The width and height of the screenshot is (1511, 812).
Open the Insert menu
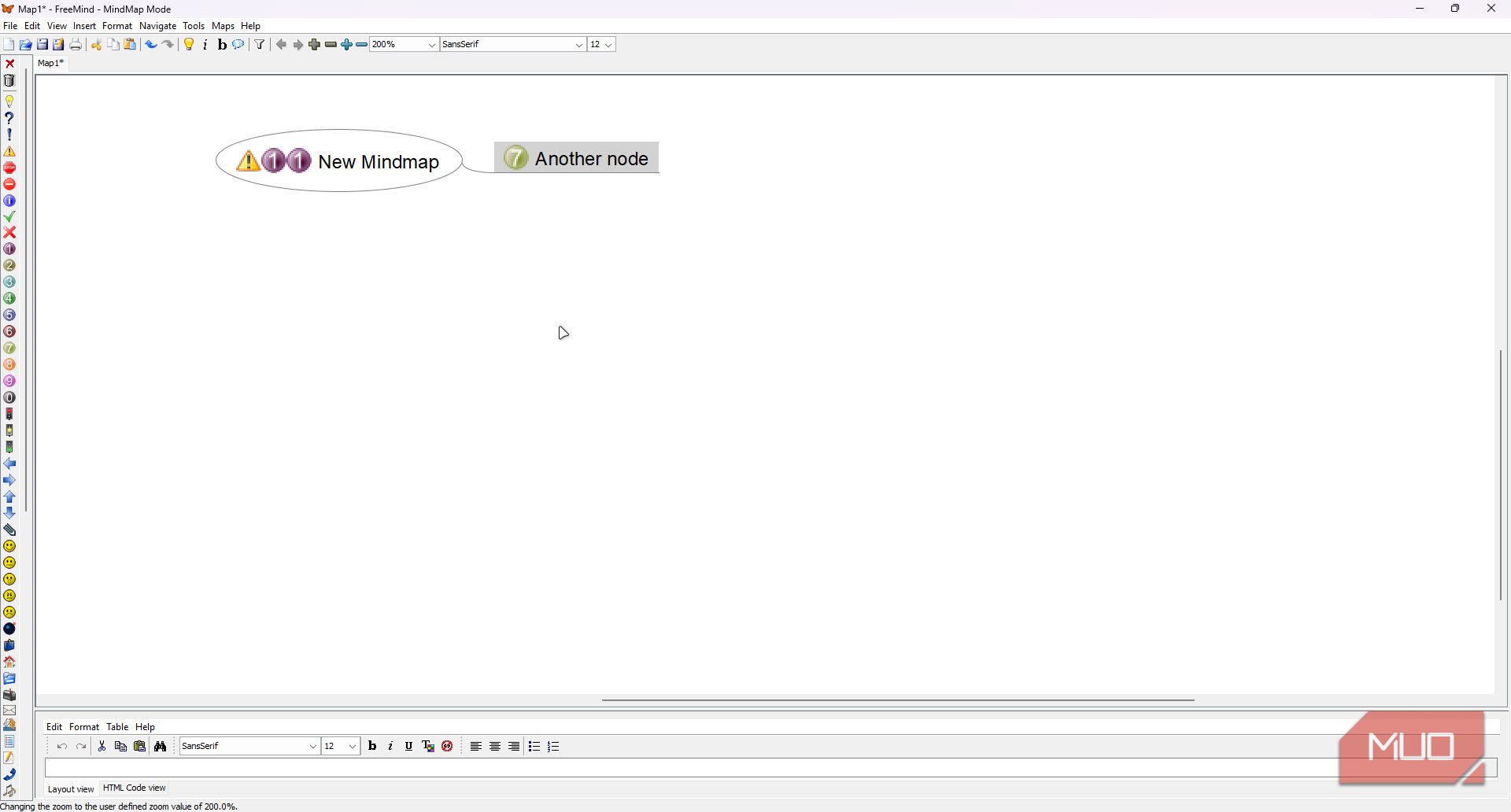pyautogui.click(x=84, y=26)
